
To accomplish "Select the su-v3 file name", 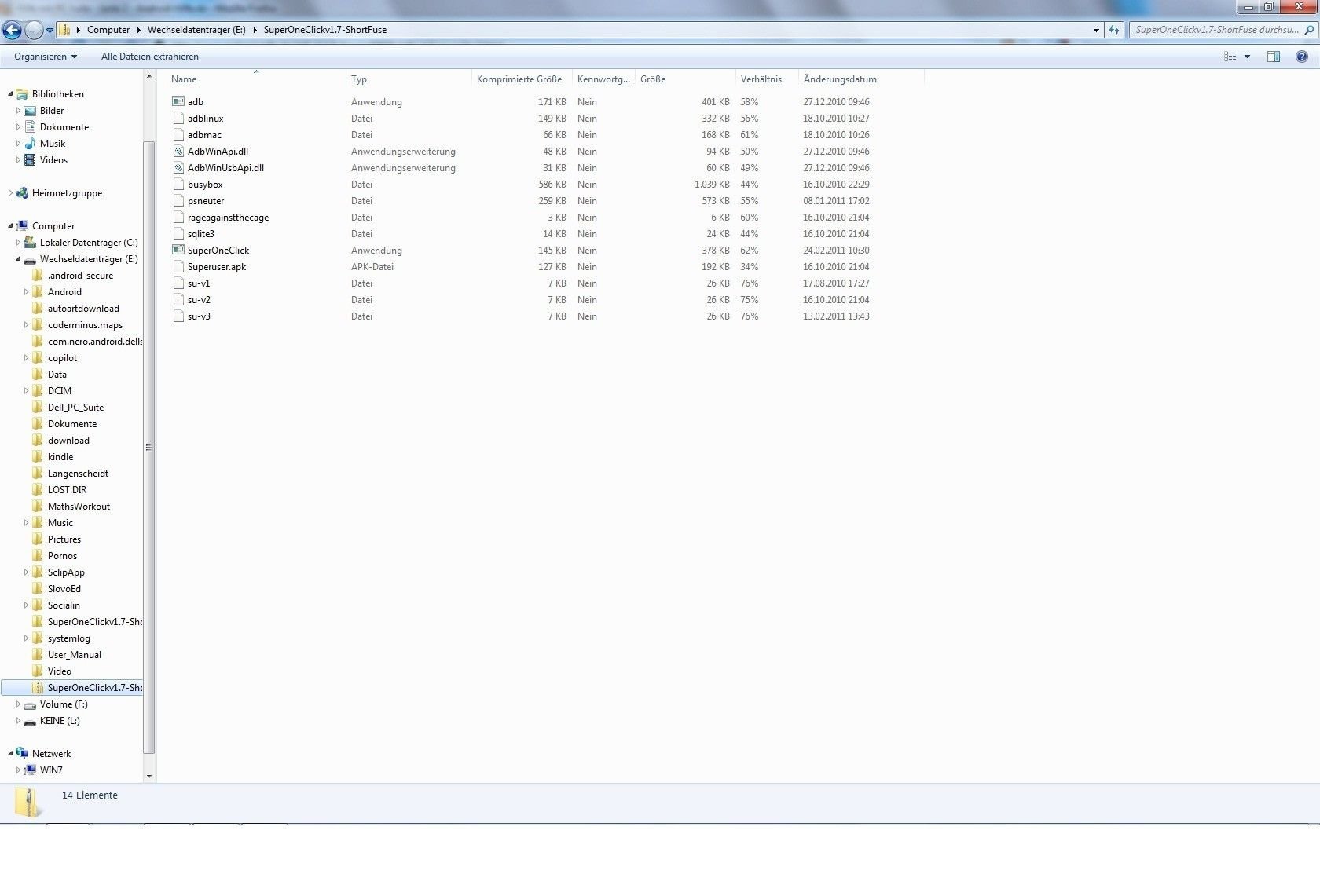I will (x=199, y=316).
